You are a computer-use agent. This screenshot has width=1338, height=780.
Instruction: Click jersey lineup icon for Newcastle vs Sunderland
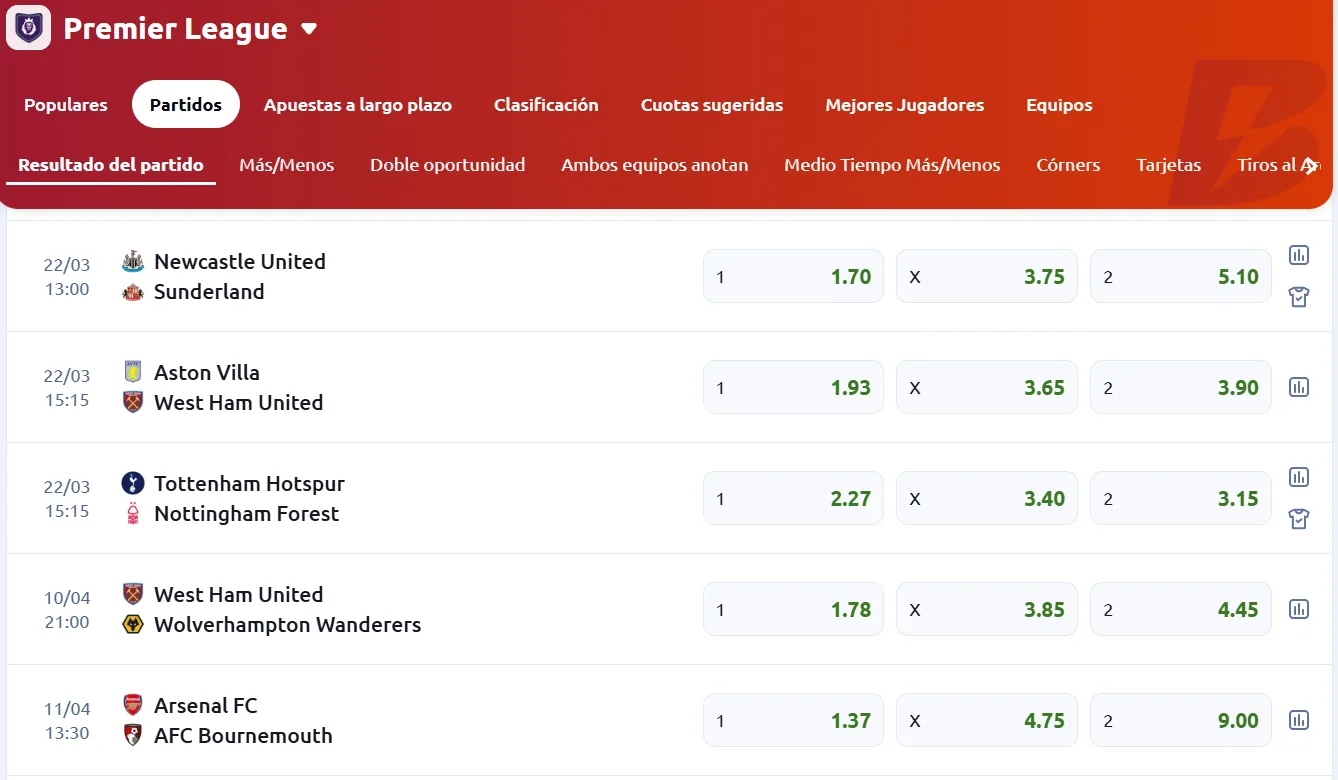[x=1298, y=296]
